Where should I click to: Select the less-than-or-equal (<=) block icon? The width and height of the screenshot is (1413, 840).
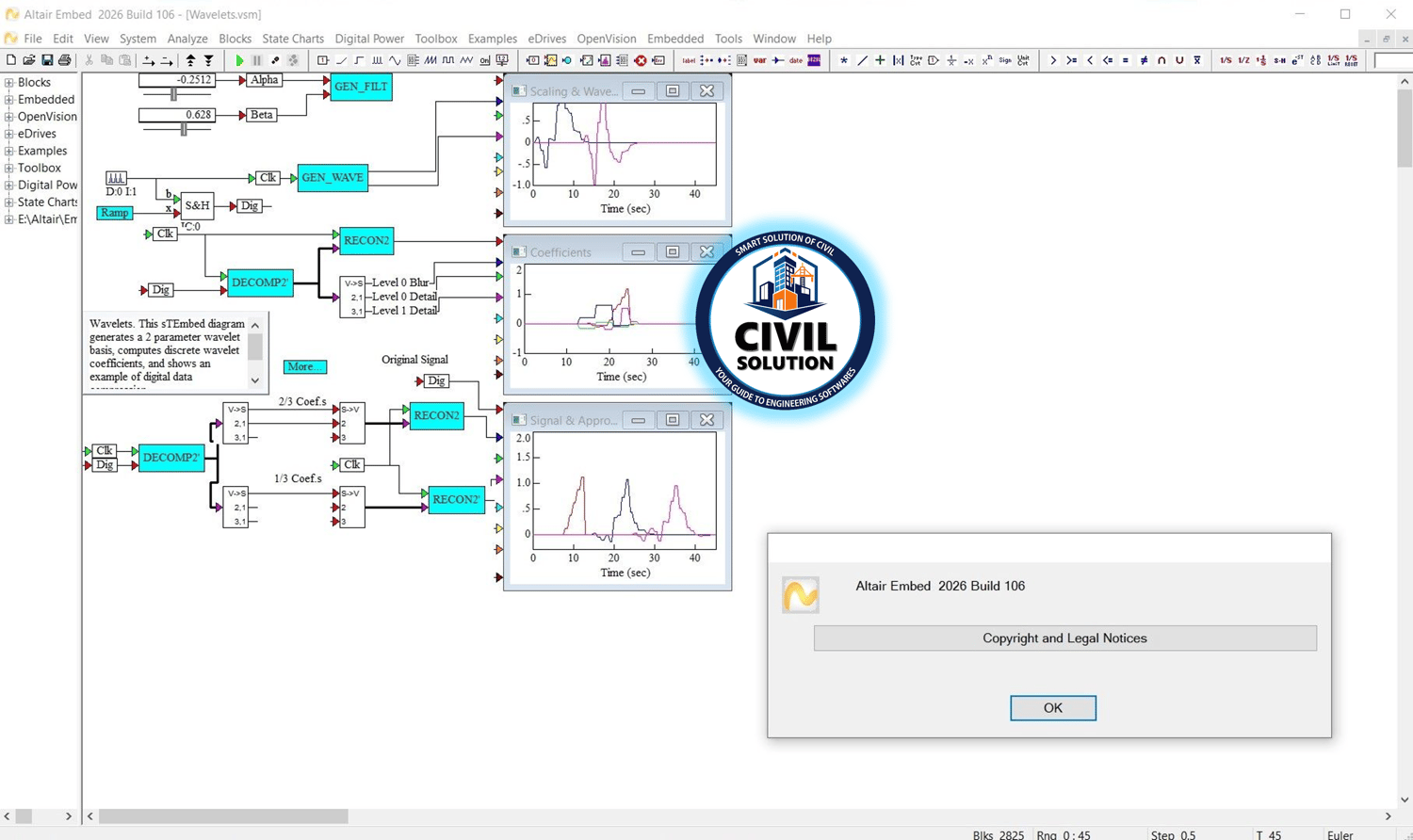(1108, 60)
